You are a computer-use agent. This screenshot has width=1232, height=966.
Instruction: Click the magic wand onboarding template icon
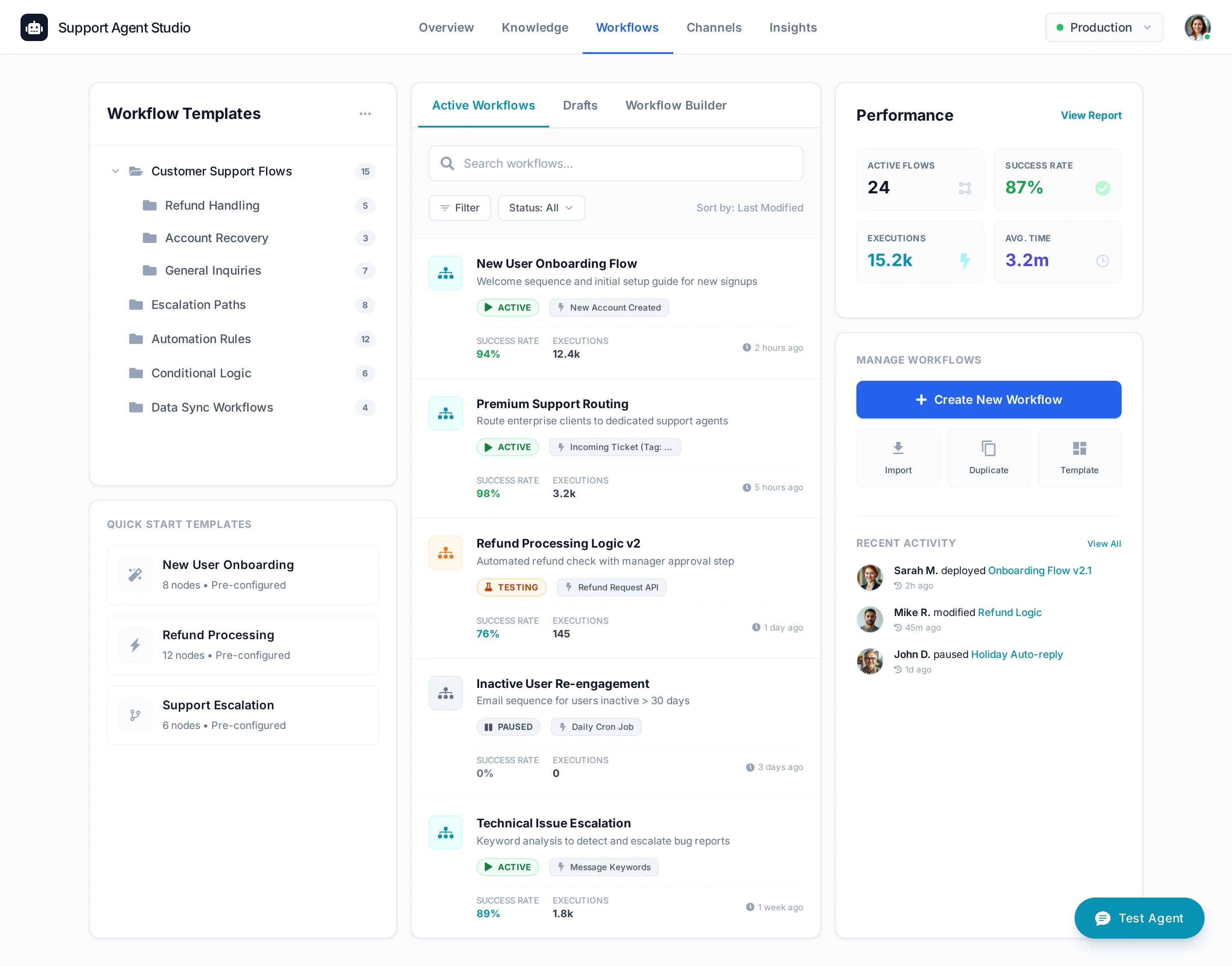pyautogui.click(x=135, y=575)
